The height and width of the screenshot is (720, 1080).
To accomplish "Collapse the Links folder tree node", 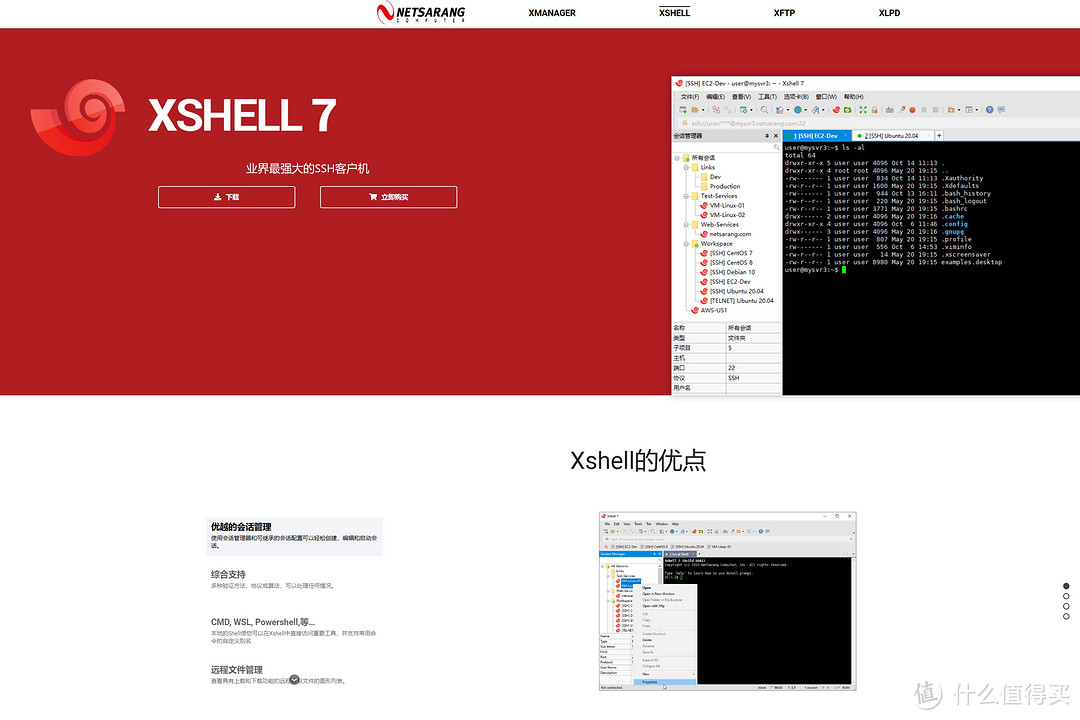I will click(x=686, y=167).
